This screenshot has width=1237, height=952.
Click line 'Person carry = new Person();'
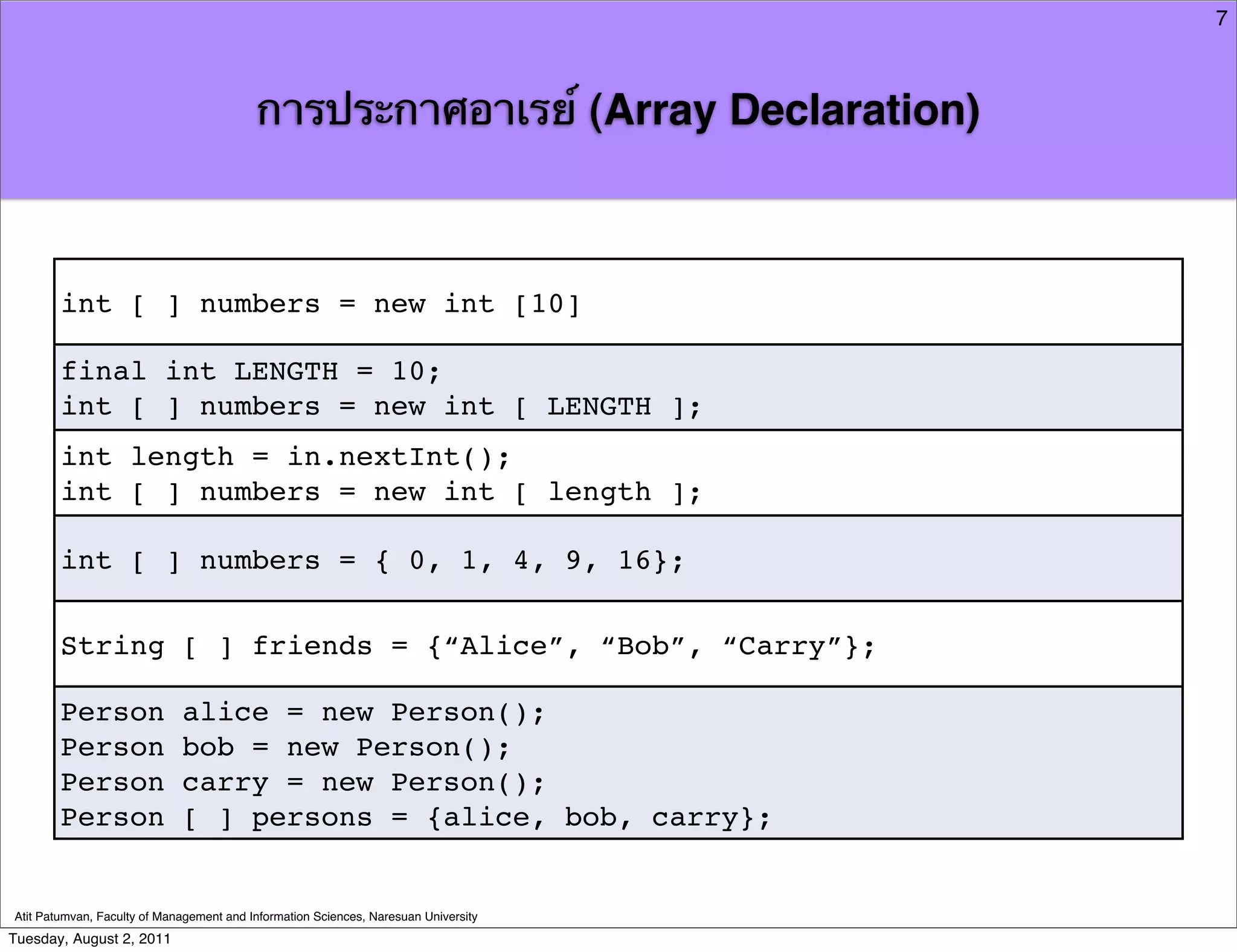tap(303, 783)
